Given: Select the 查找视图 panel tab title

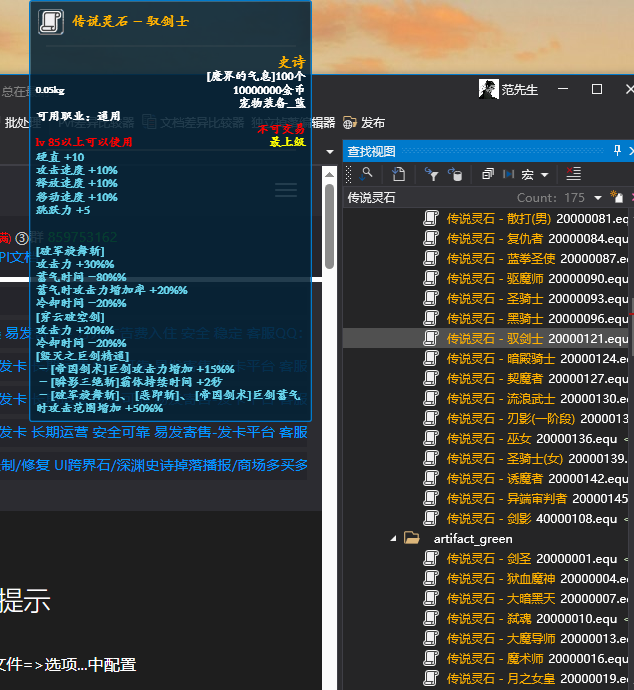Looking at the screenshot, I should pyautogui.click(x=372, y=151).
